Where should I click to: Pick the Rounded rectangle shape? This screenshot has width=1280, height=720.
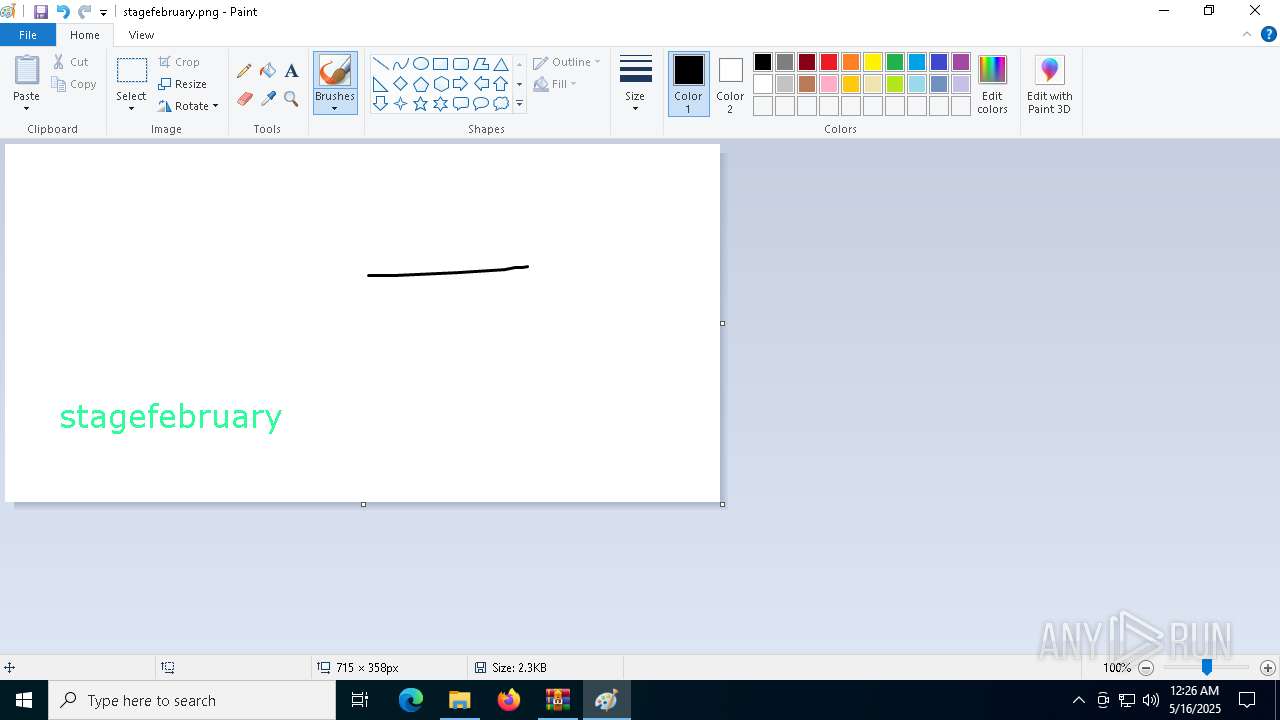461,64
